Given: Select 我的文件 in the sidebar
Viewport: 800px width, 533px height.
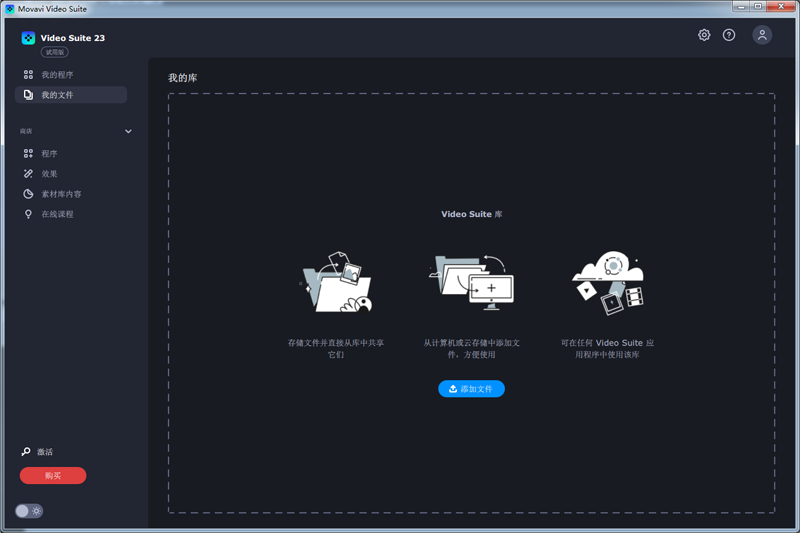Looking at the screenshot, I should (x=57, y=95).
